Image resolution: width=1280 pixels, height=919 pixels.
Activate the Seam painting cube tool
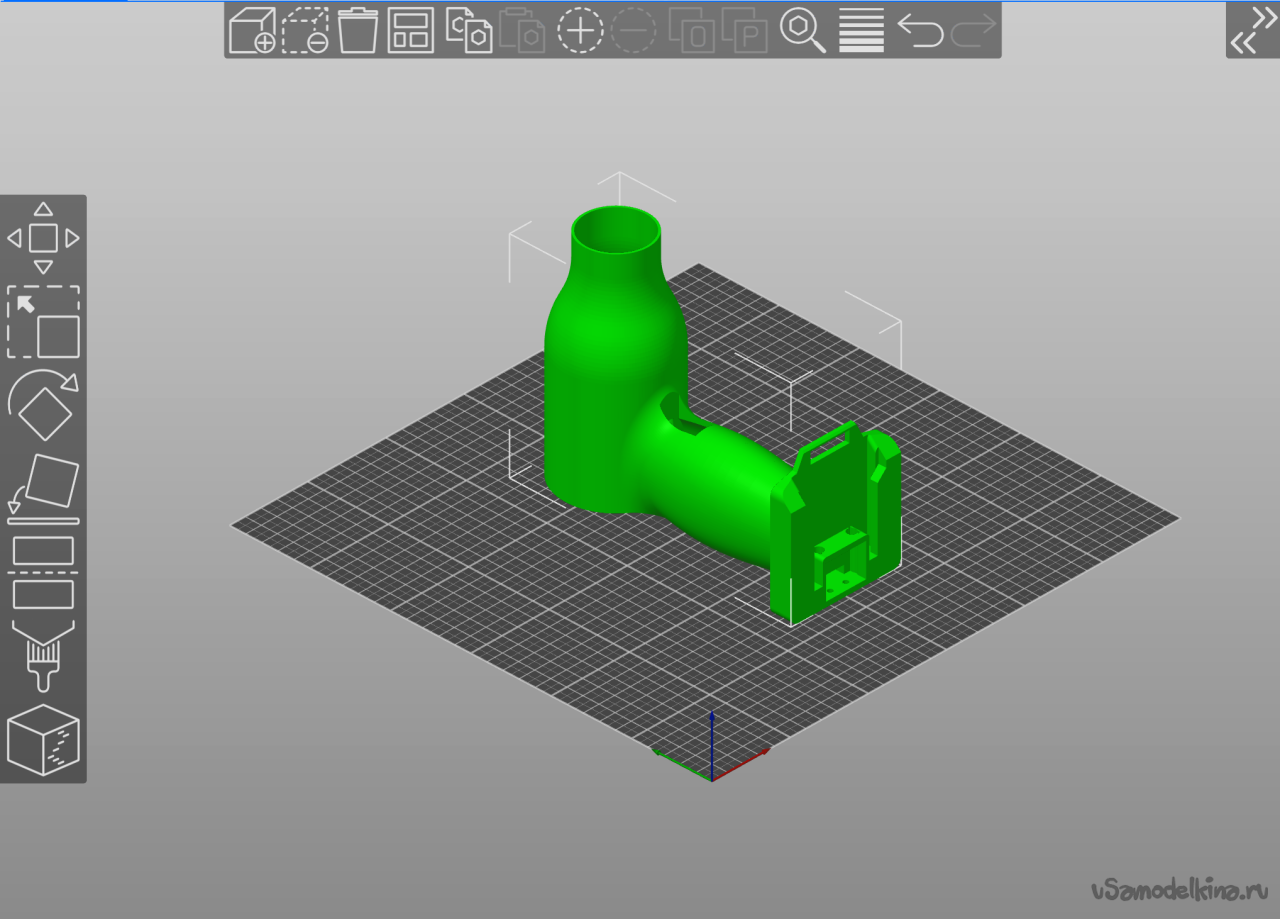[43, 740]
